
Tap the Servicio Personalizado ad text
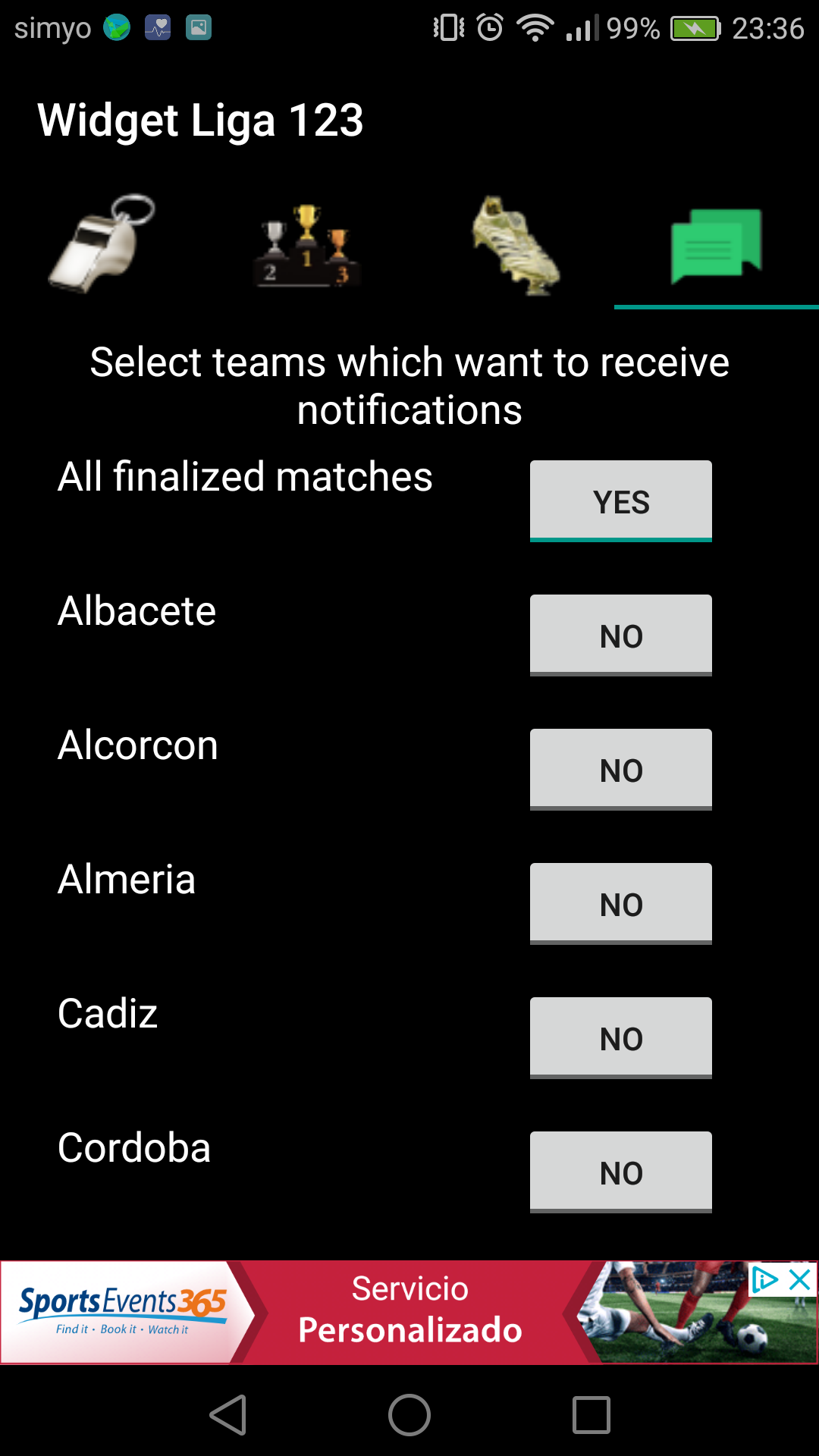(x=409, y=1311)
